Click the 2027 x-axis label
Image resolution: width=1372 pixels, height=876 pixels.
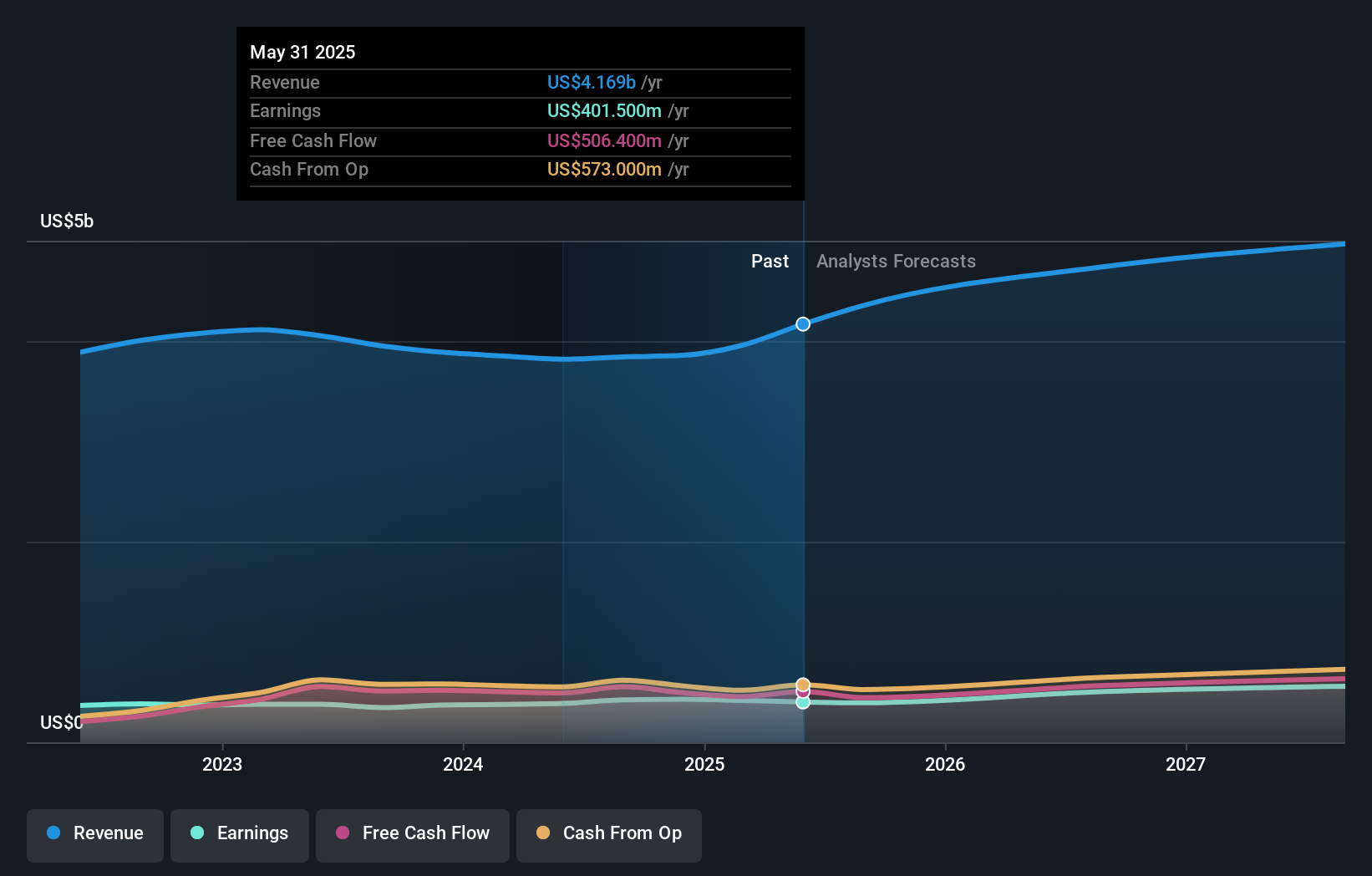tap(1186, 764)
